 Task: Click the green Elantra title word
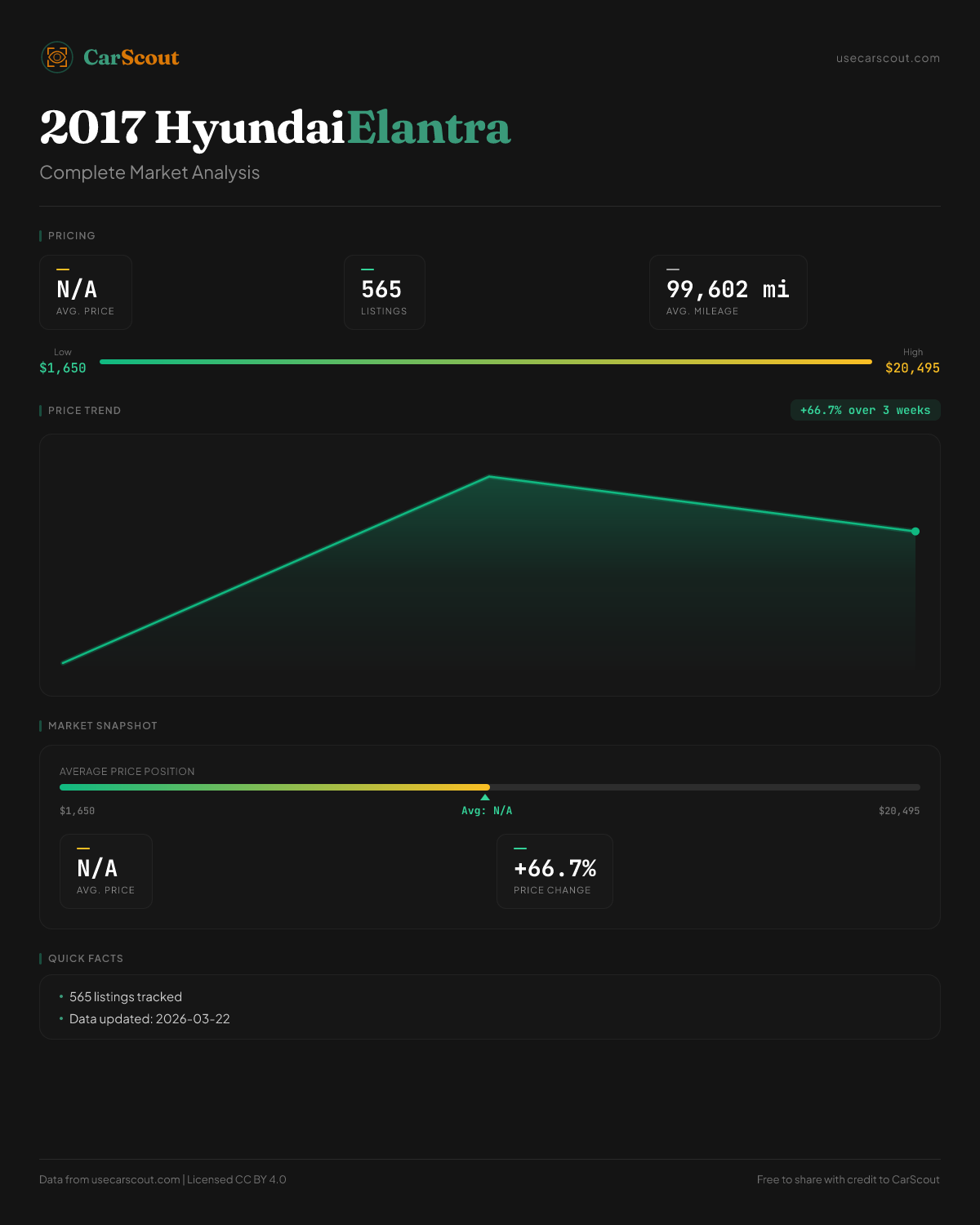(429, 128)
